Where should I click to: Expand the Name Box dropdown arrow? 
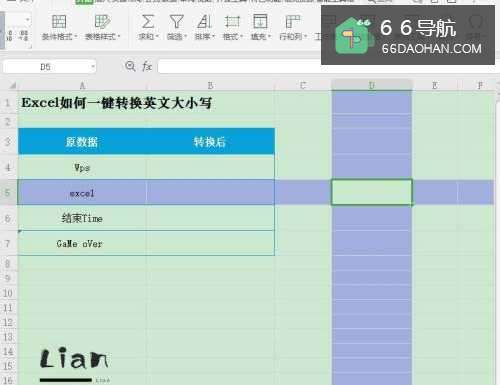click(93, 67)
